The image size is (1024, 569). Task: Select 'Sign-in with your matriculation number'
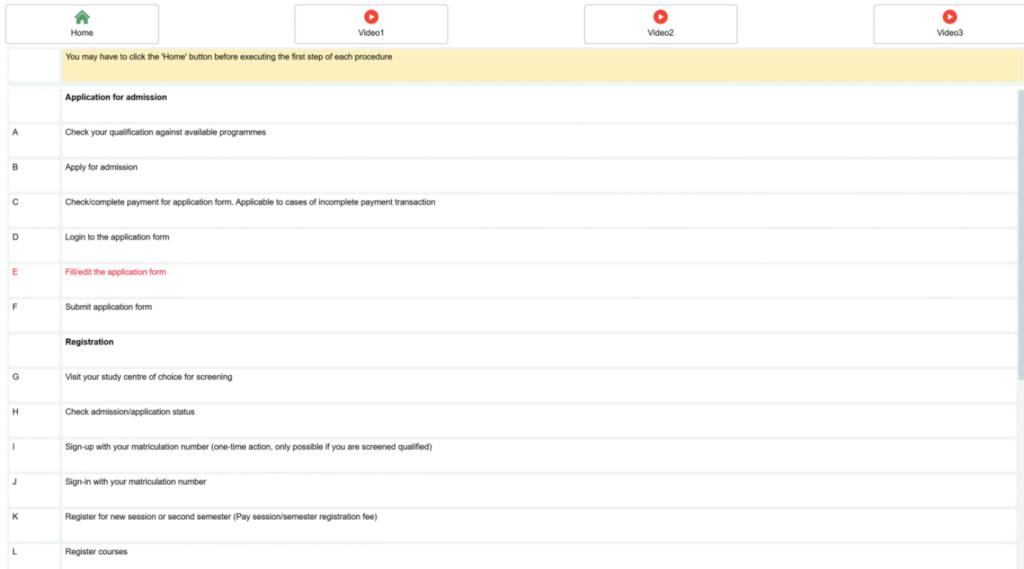click(135, 482)
